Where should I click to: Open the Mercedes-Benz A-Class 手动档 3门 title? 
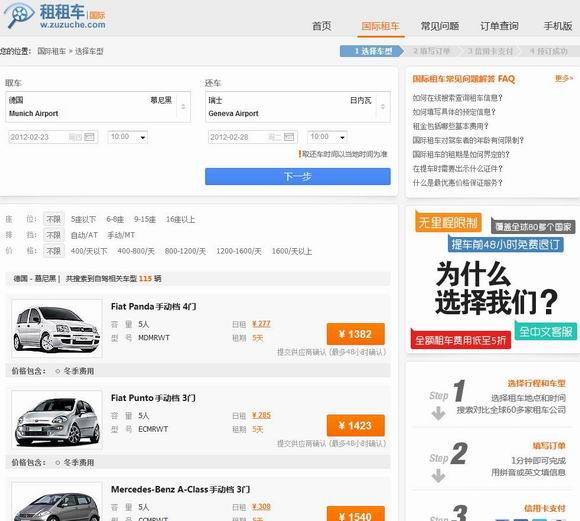[x=181, y=490]
